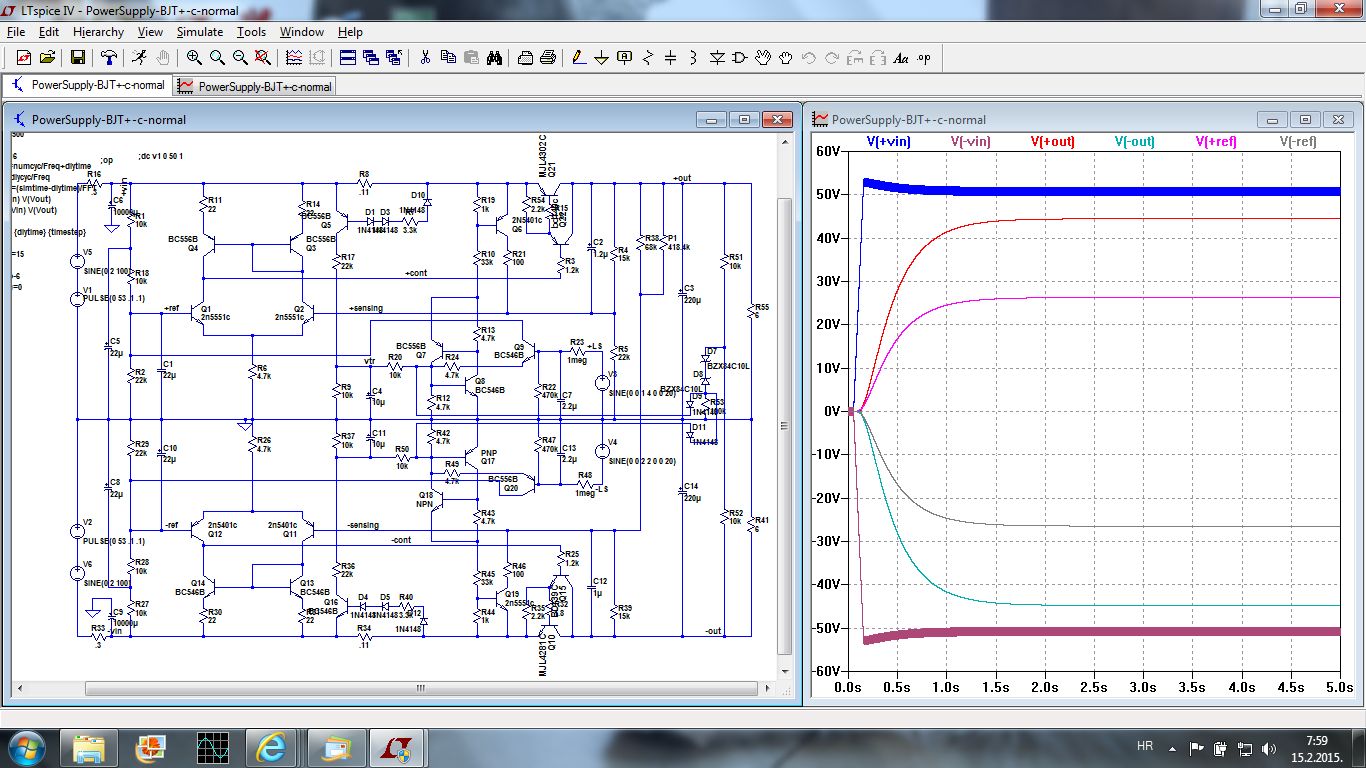Cascade windows toolbar icon
Image resolution: width=1366 pixels, height=768 pixels.
pyautogui.click(x=394, y=58)
